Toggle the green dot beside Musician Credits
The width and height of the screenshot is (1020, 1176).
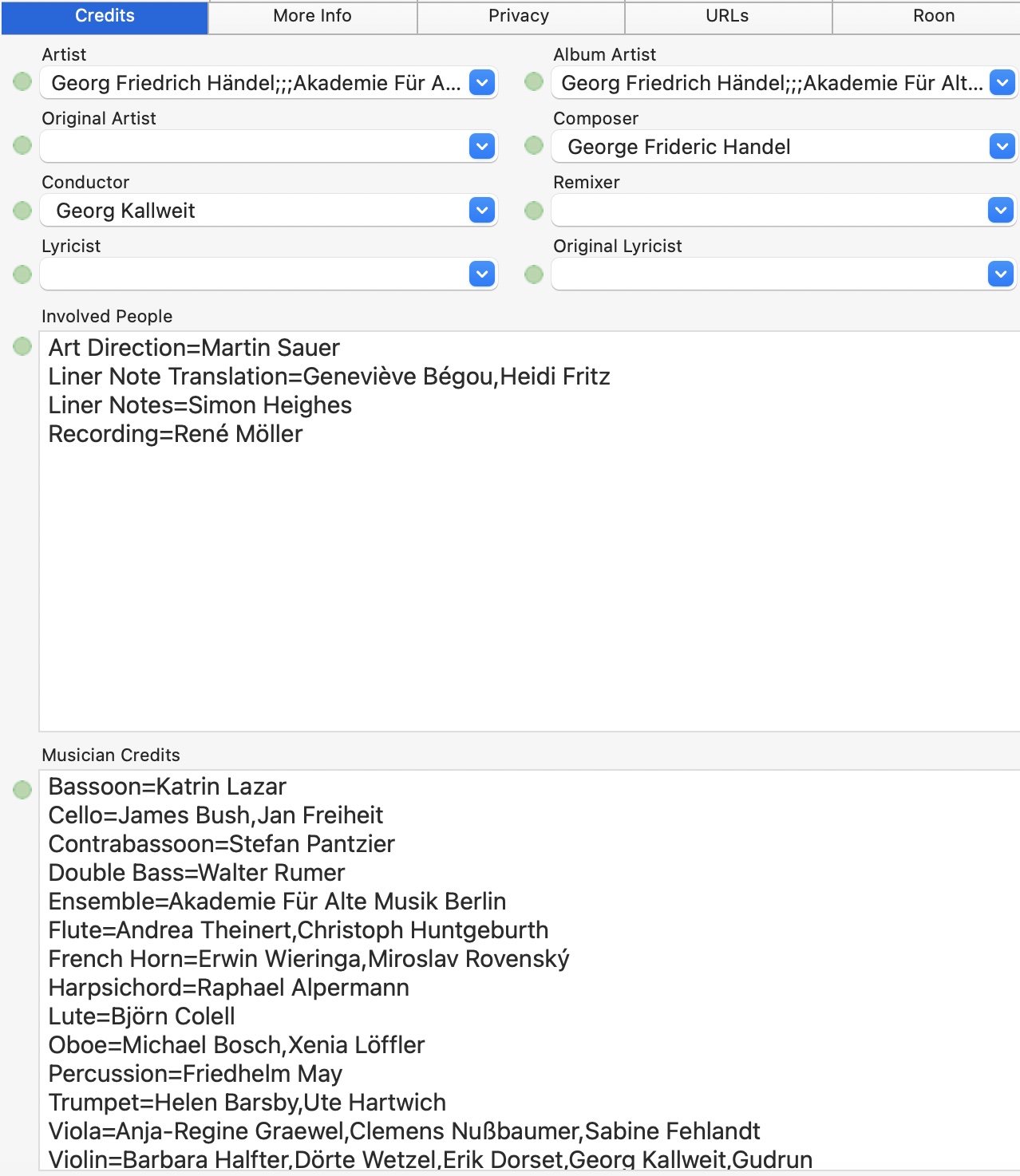coord(22,789)
